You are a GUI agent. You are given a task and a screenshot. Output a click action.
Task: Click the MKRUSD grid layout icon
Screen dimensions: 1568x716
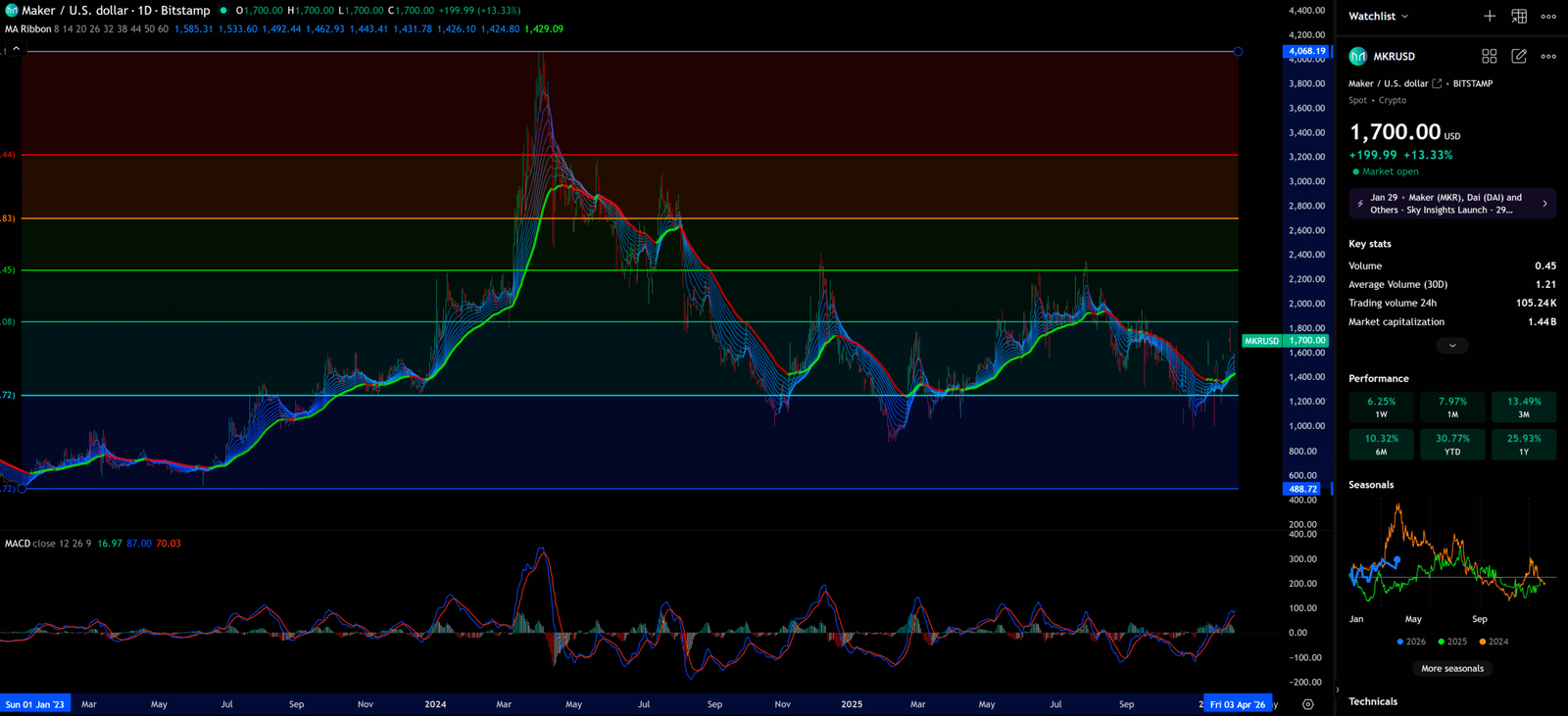[x=1489, y=57]
